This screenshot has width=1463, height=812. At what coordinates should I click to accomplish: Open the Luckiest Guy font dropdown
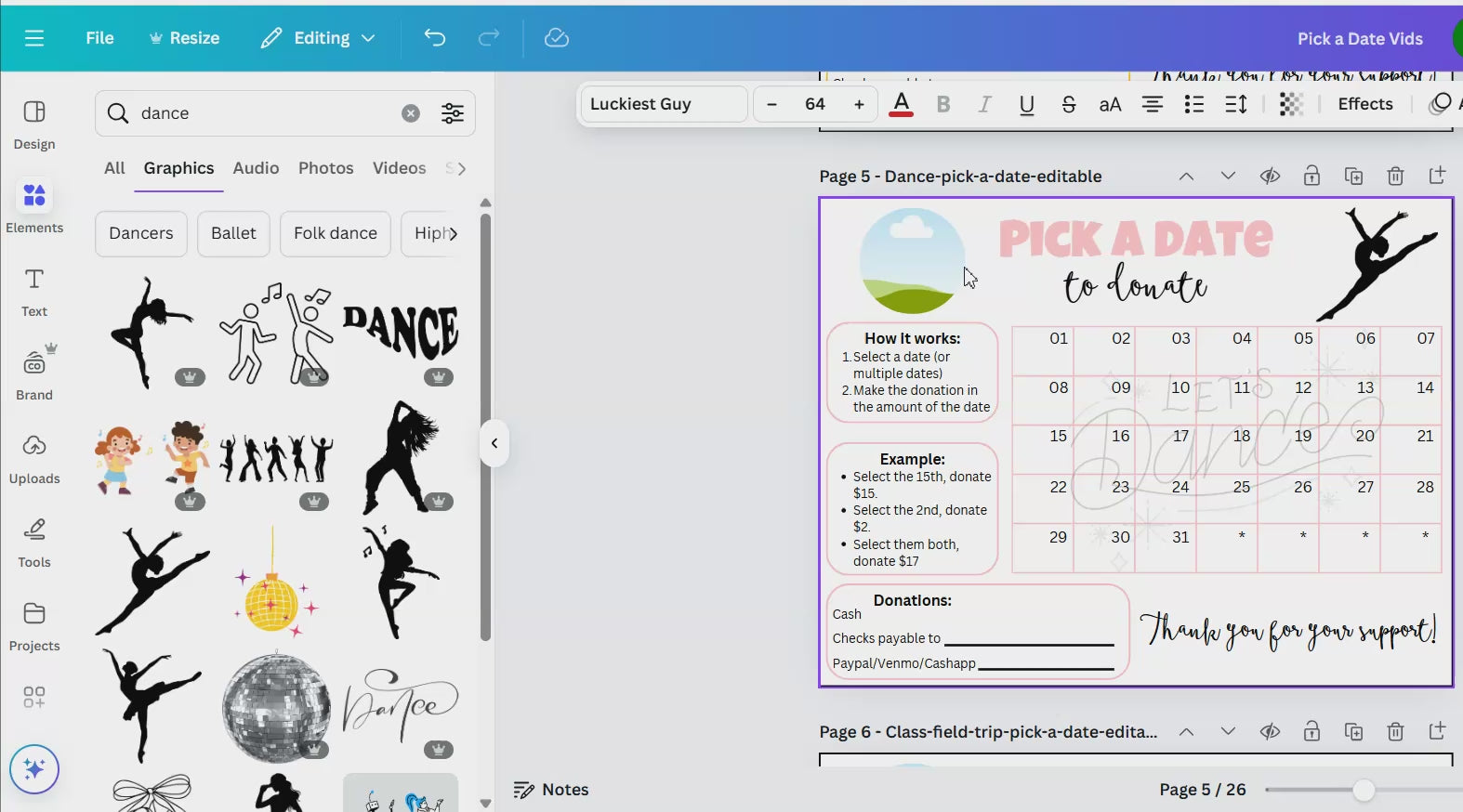pos(664,104)
